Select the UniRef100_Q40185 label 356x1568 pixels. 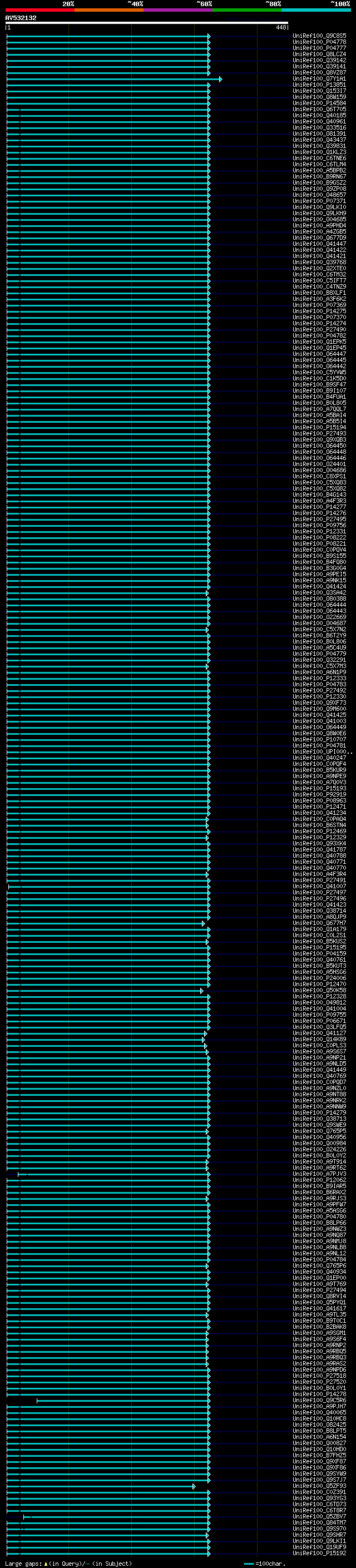click(319, 115)
